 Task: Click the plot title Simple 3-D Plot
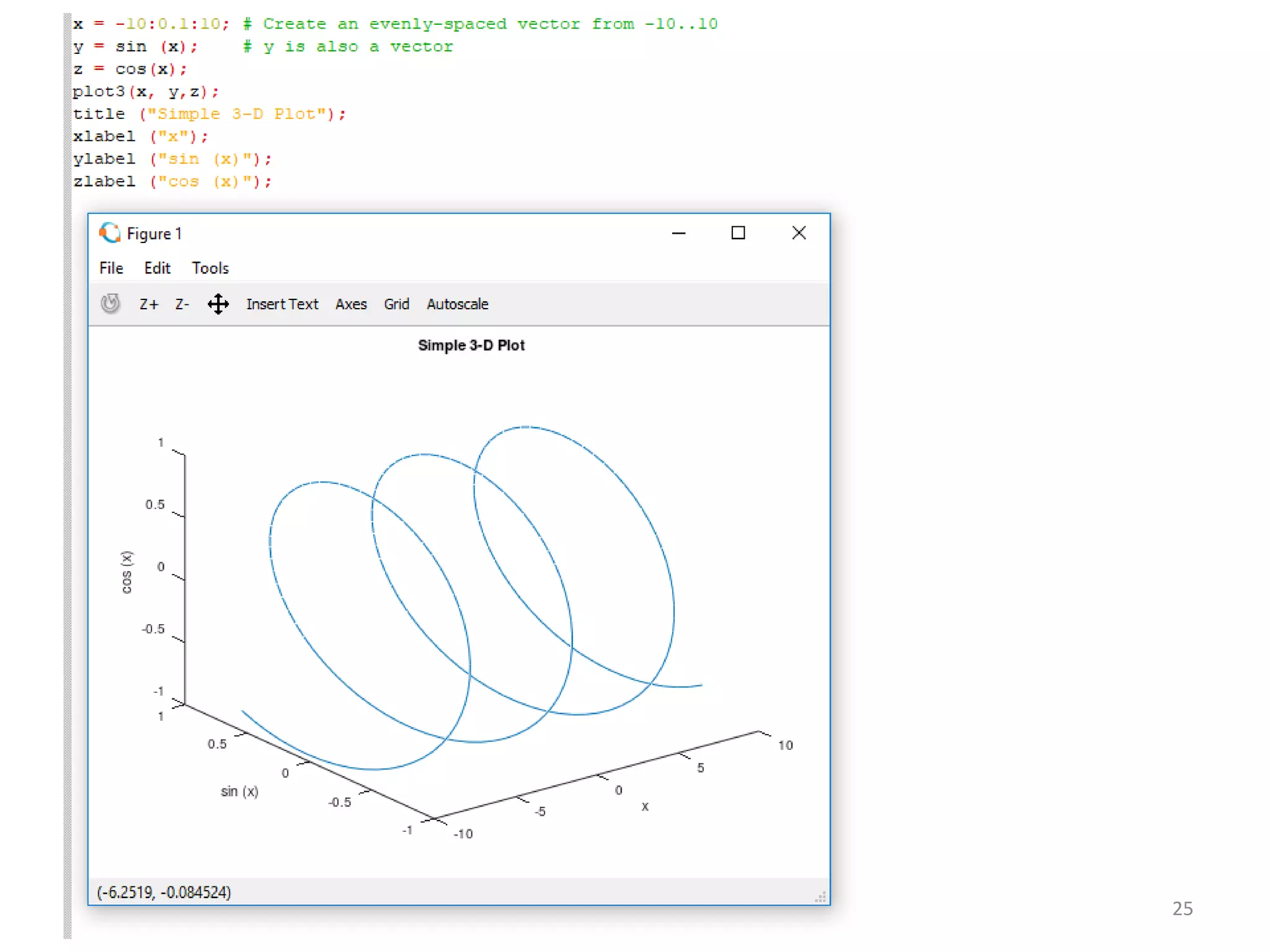(471, 345)
